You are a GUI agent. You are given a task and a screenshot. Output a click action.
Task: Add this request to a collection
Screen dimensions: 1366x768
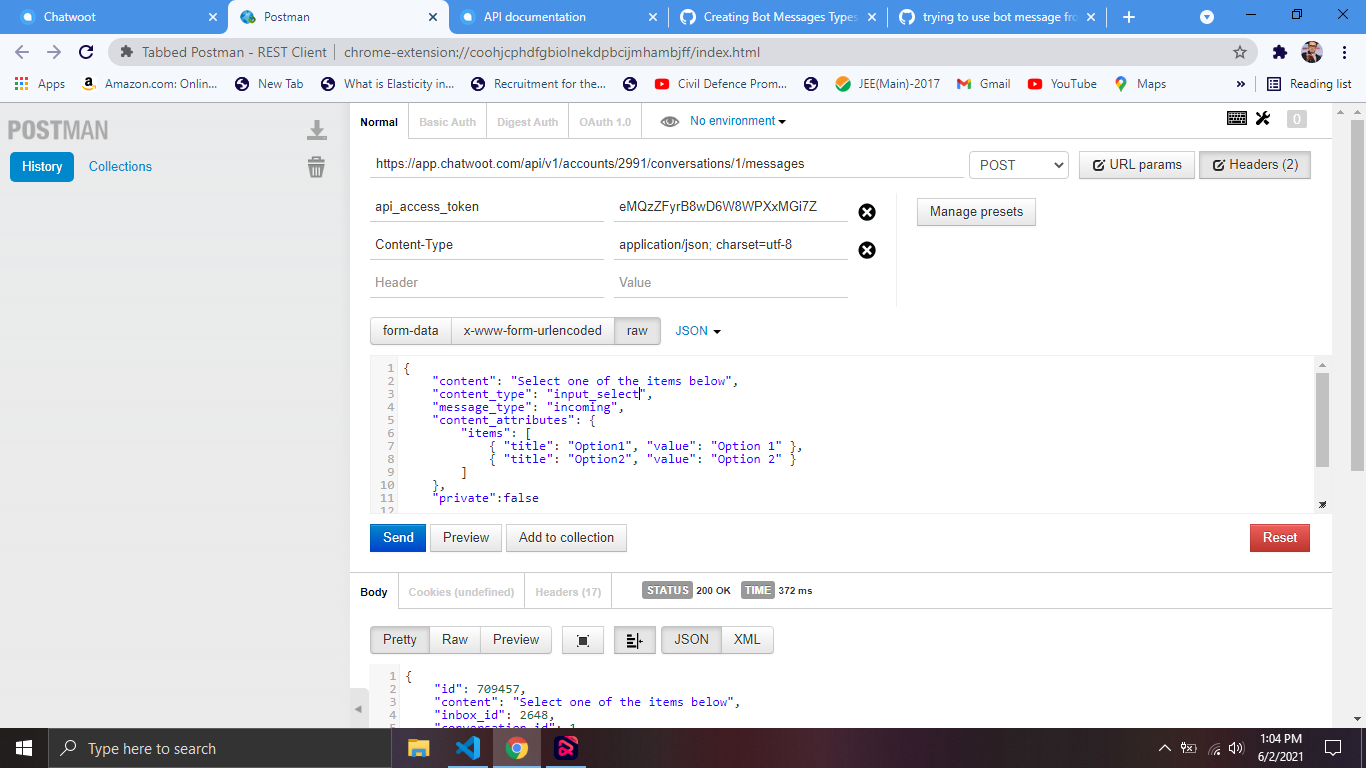point(566,537)
